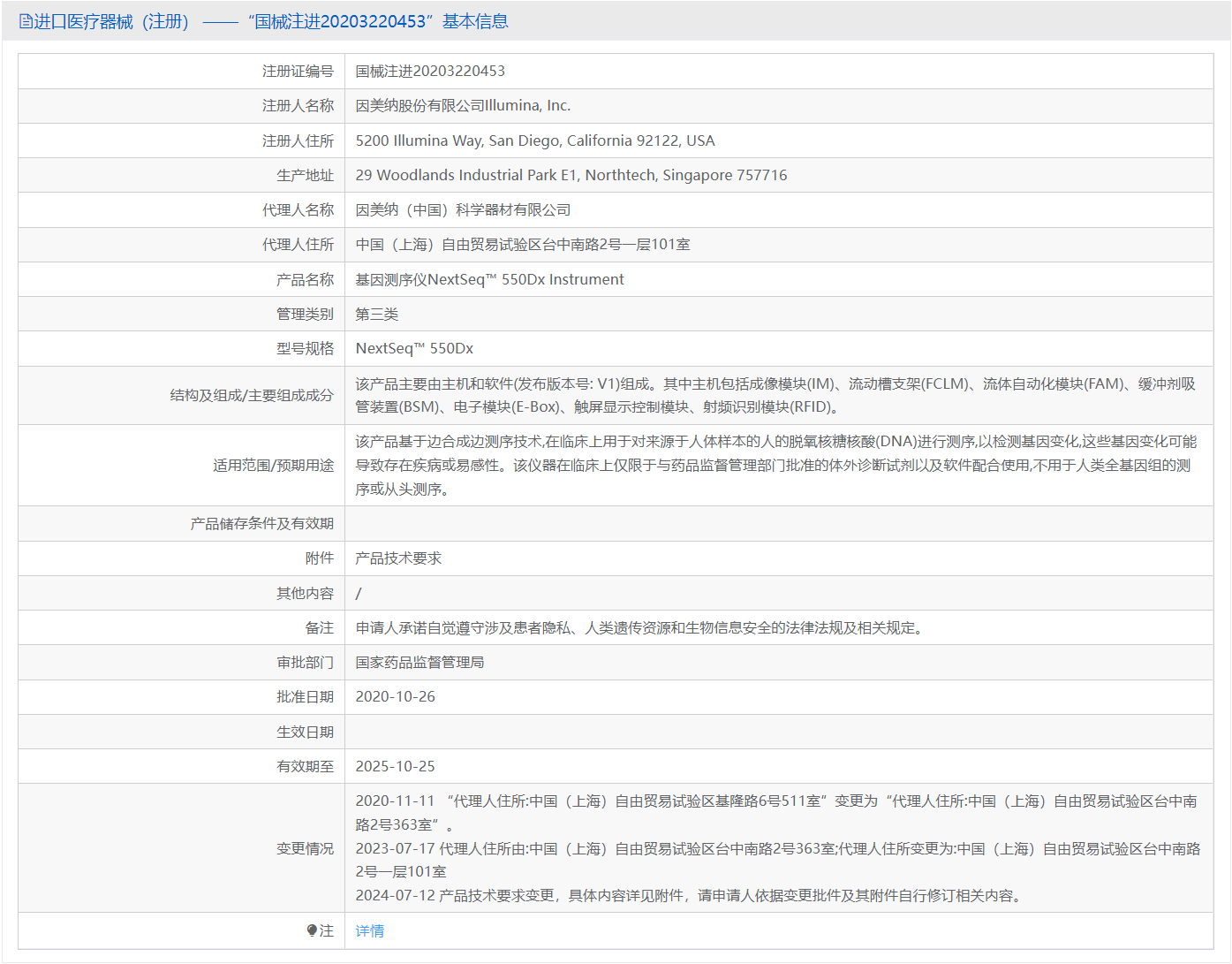Open the 详情 link
This screenshot has height=964, width=1232.
tap(370, 930)
